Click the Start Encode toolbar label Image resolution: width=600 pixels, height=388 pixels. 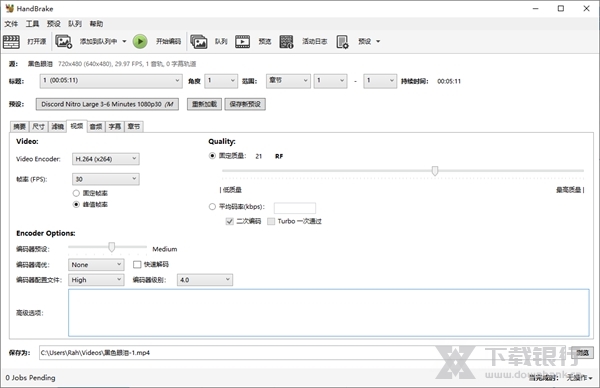[168, 41]
